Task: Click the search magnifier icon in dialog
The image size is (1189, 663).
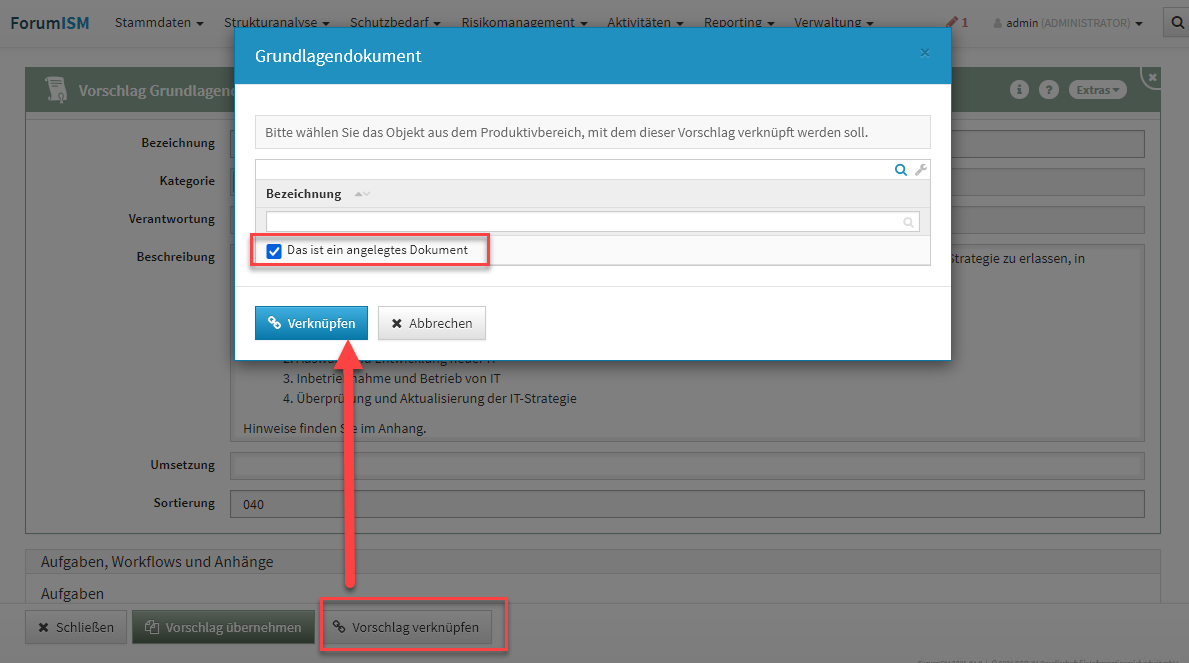Action: [x=900, y=170]
